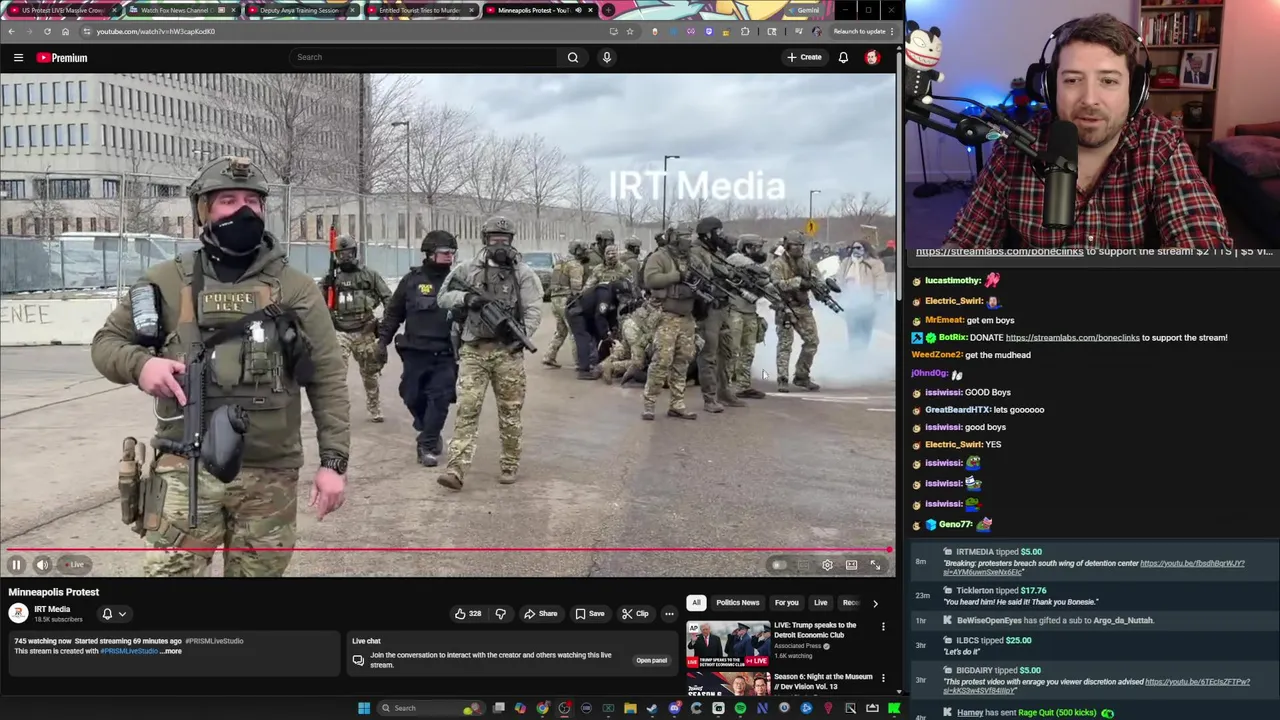
Task: Create a Clip of the stream
Action: [x=635, y=614]
